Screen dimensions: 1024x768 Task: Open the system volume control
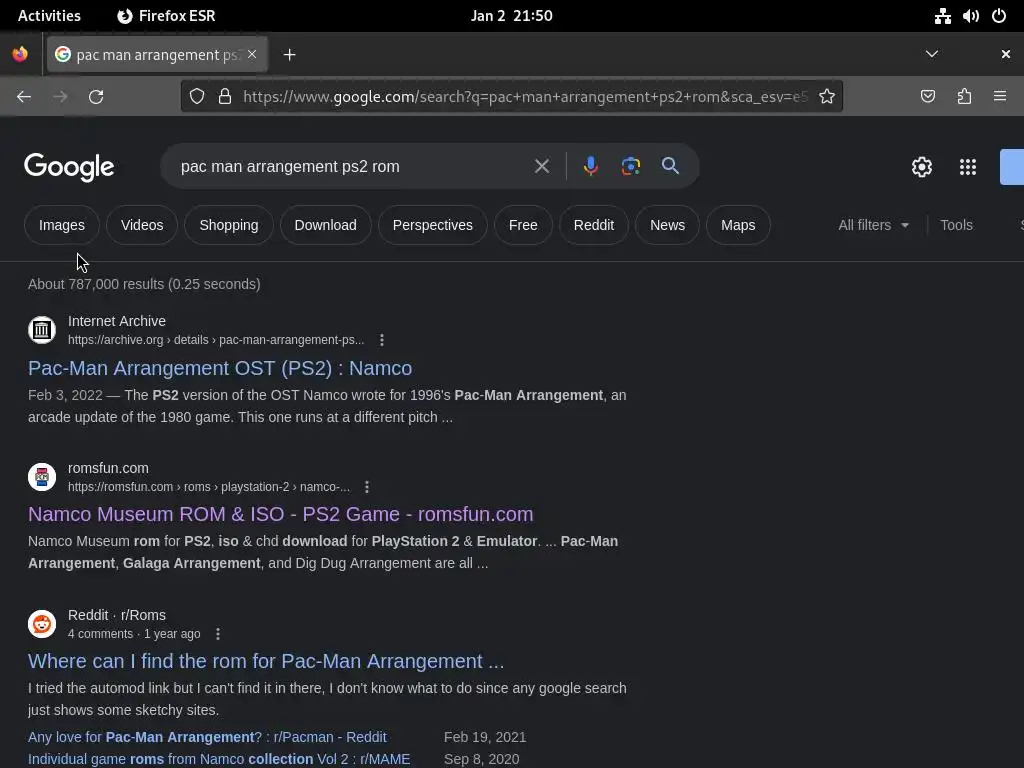click(970, 16)
